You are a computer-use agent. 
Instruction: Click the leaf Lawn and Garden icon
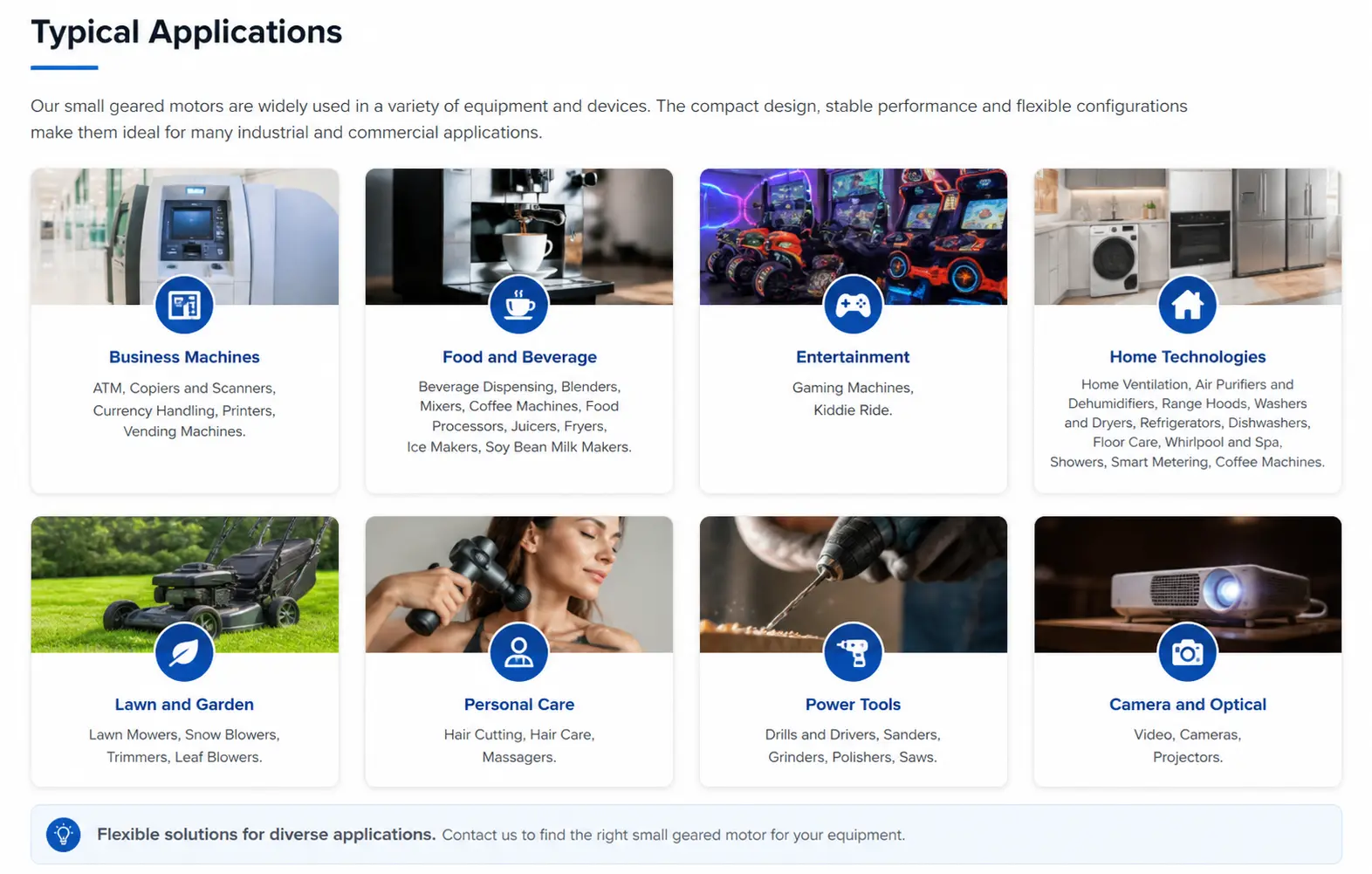[x=184, y=652]
